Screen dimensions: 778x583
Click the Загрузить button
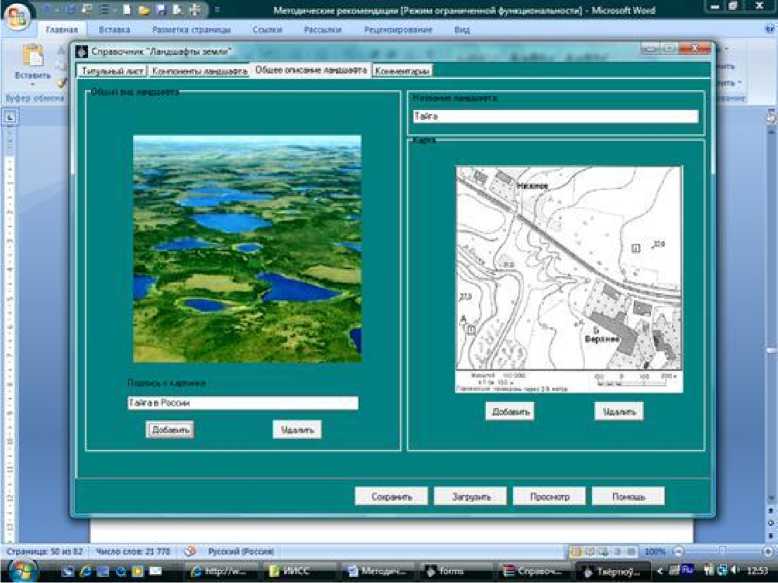tap(470, 496)
